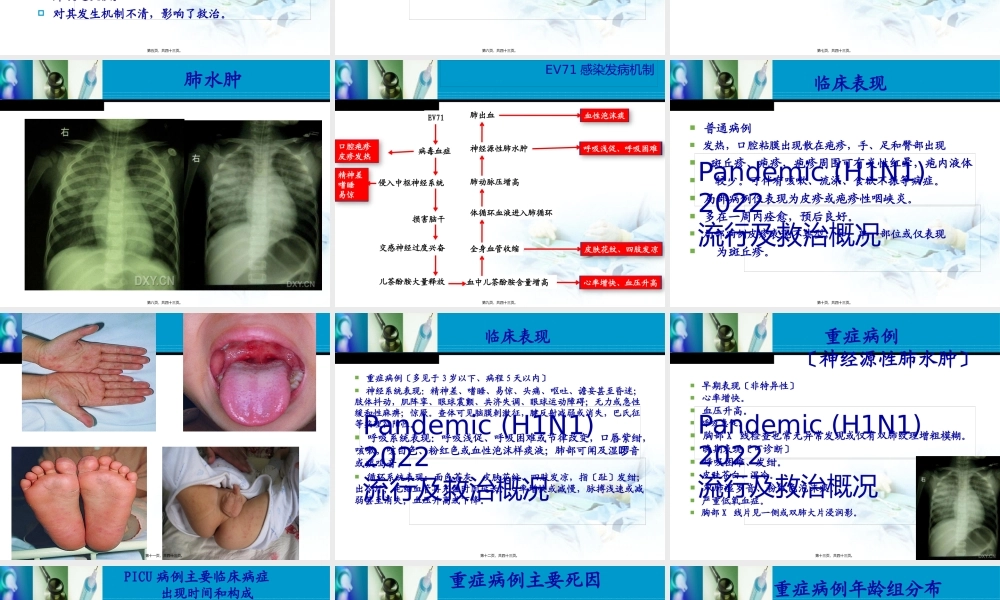Screen dimensions: 1000x600
Task: Click the red box 呼吸浅促、呼吸困难
Action: click(621, 149)
